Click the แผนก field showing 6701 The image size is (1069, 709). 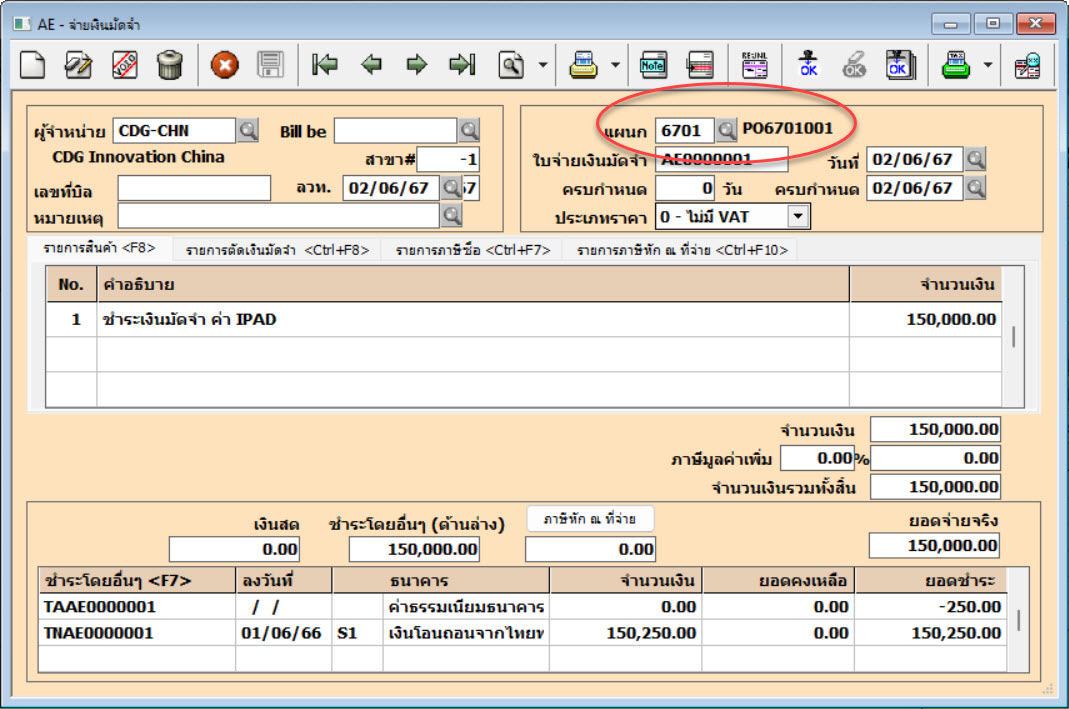684,130
